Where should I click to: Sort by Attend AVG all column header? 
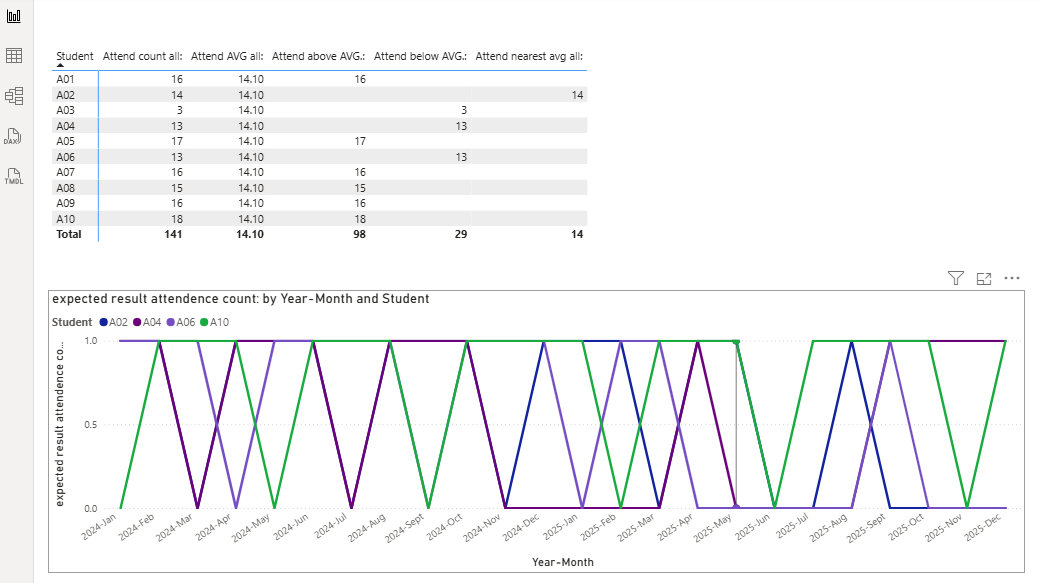coord(228,56)
